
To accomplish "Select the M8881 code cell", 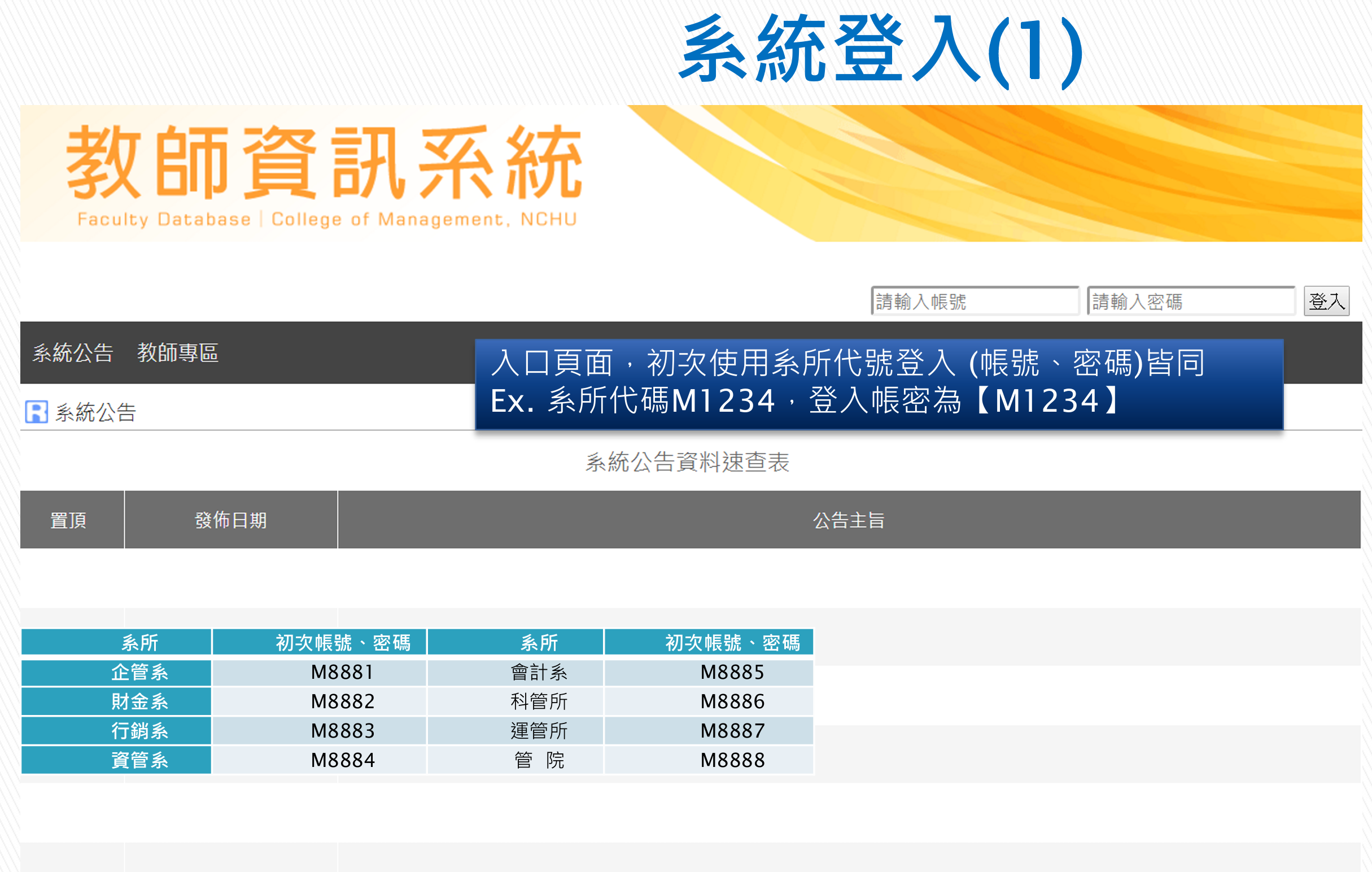I will (319, 673).
